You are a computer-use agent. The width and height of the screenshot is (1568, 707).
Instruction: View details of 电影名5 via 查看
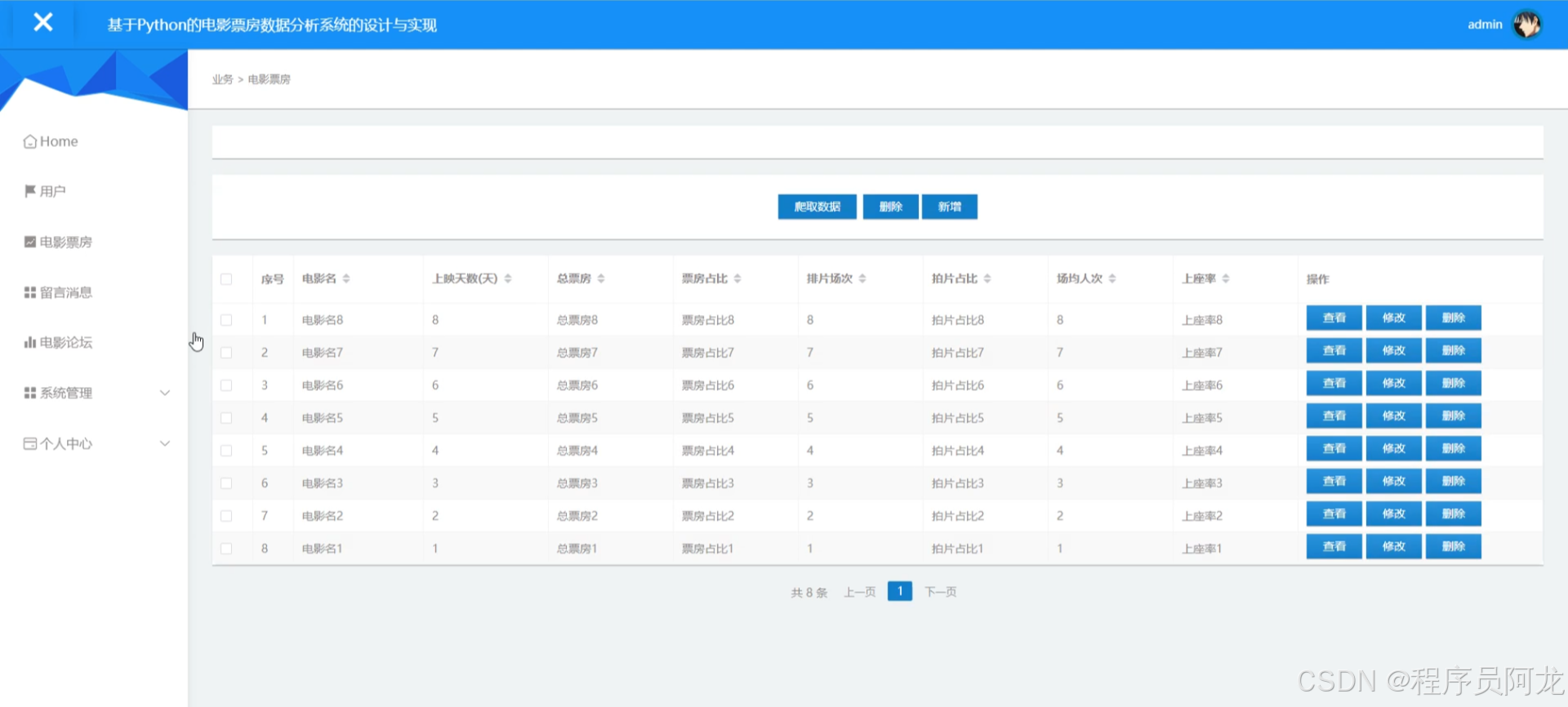(1334, 416)
